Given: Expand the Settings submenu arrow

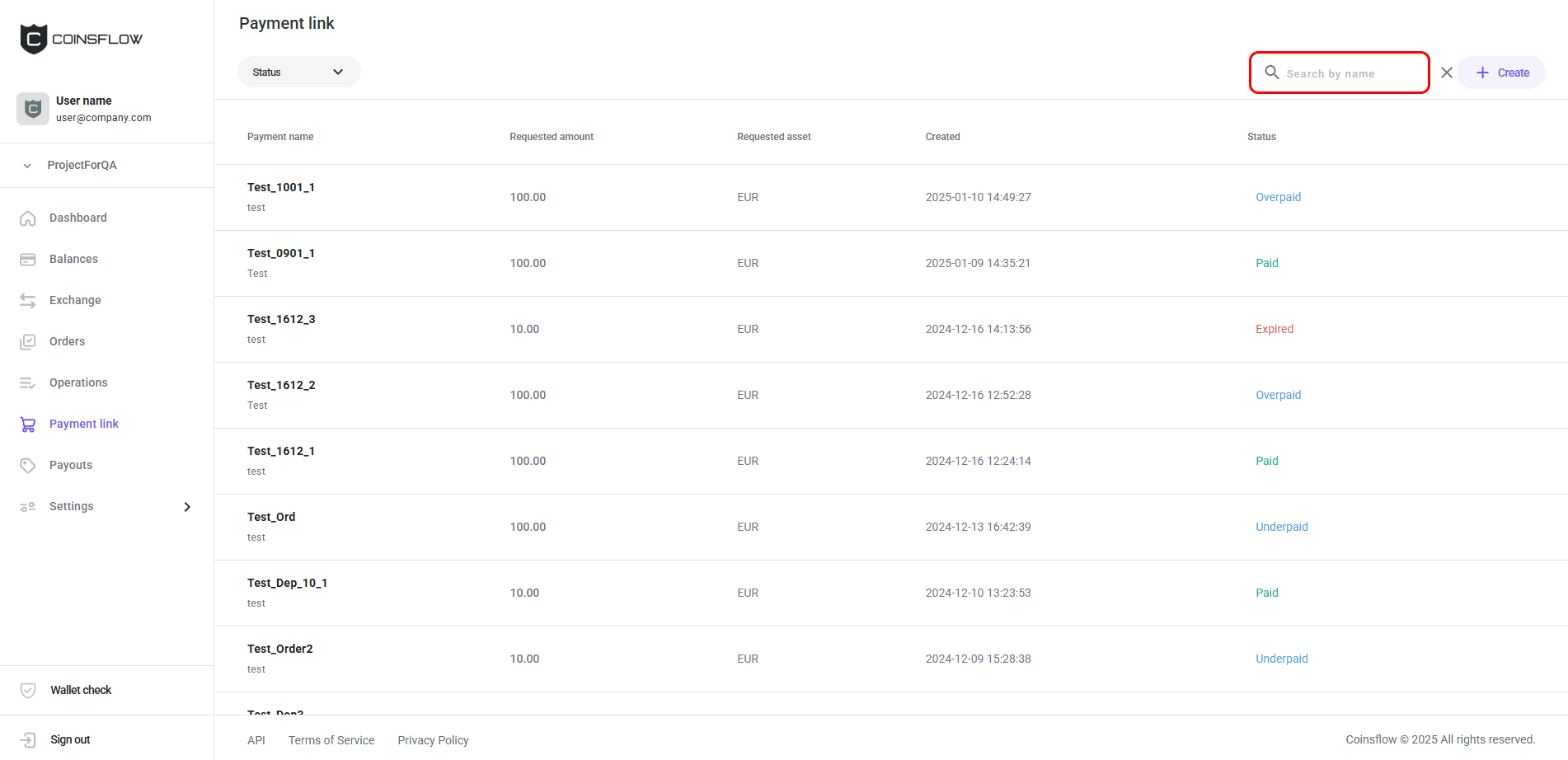Looking at the screenshot, I should pos(187,507).
